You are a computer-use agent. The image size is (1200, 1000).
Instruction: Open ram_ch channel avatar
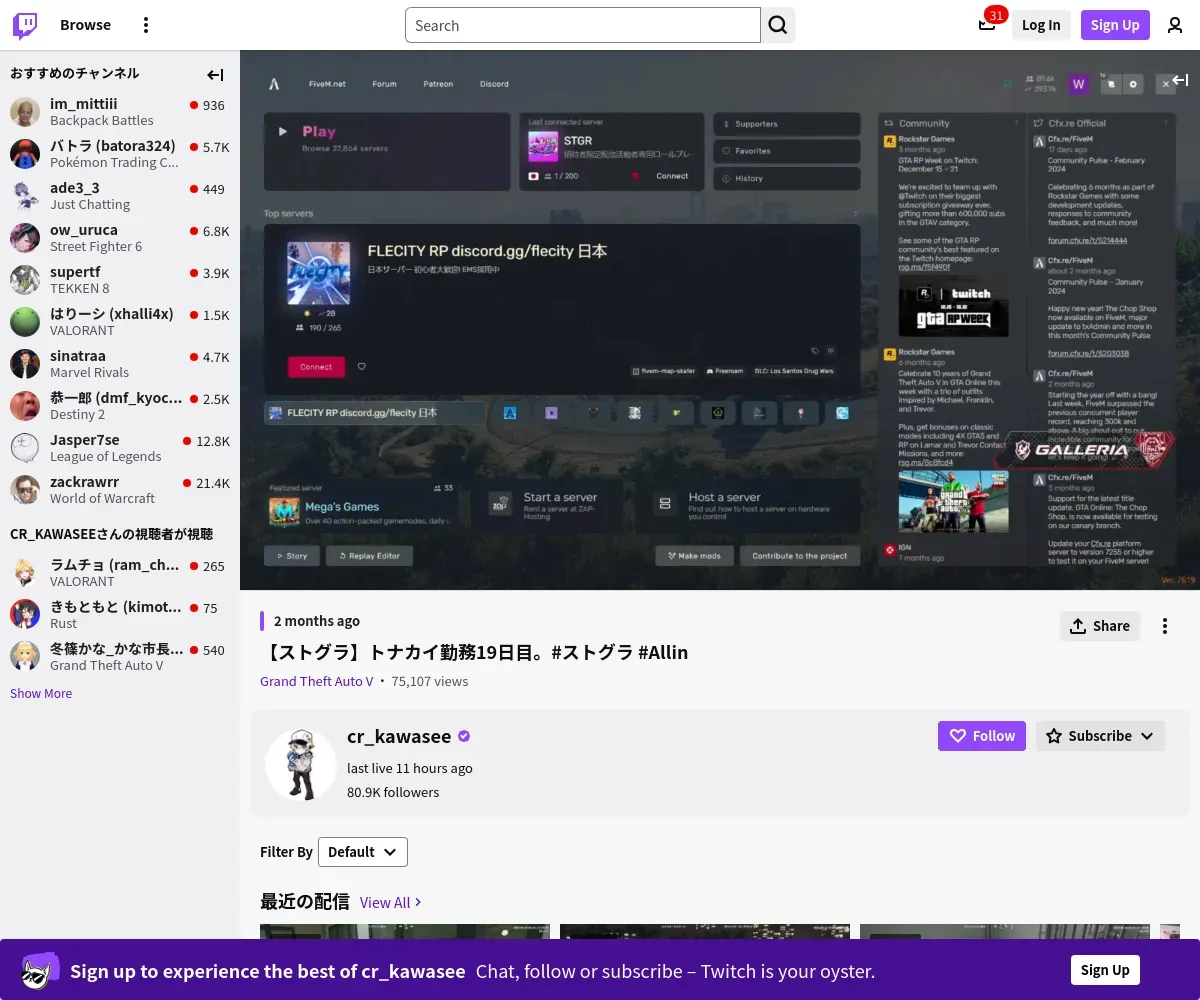25,573
